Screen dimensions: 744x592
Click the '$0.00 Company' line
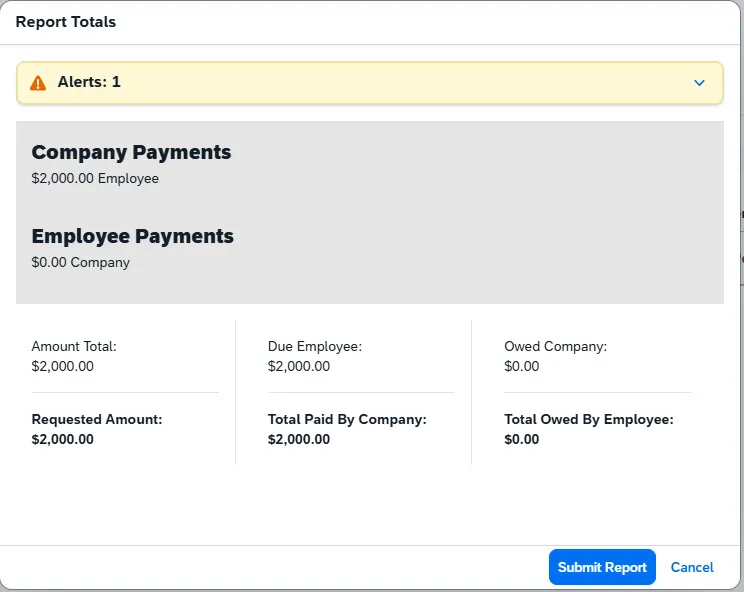click(x=81, y=262)
